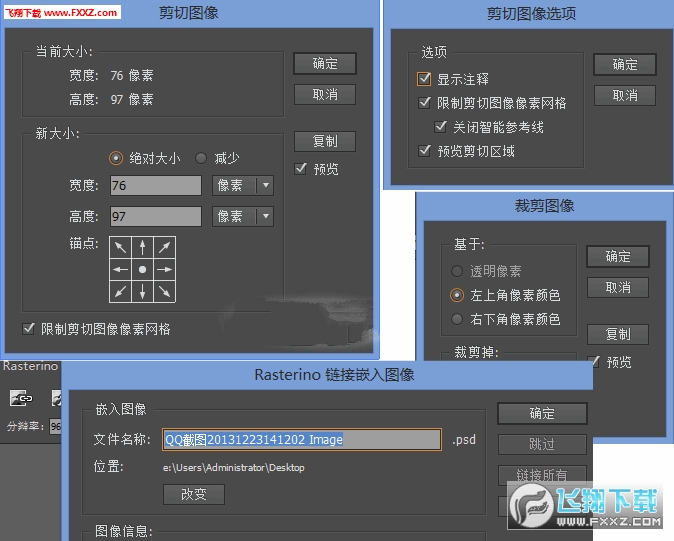674x541 pixels.
Task: Choose the 减少 radio option
Action: click(201, 158)
